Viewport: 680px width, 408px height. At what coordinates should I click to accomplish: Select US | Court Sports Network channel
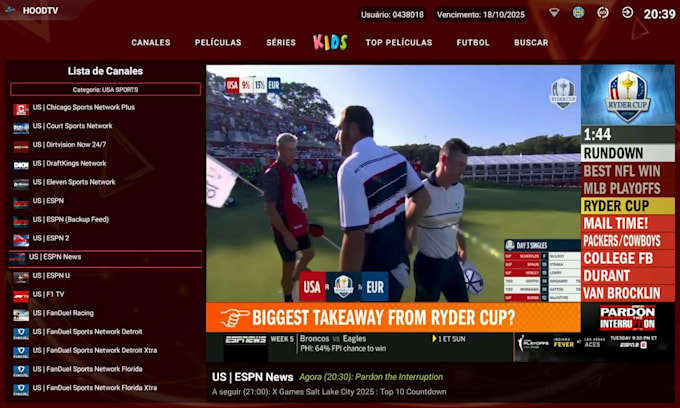[x=72, y=126]
